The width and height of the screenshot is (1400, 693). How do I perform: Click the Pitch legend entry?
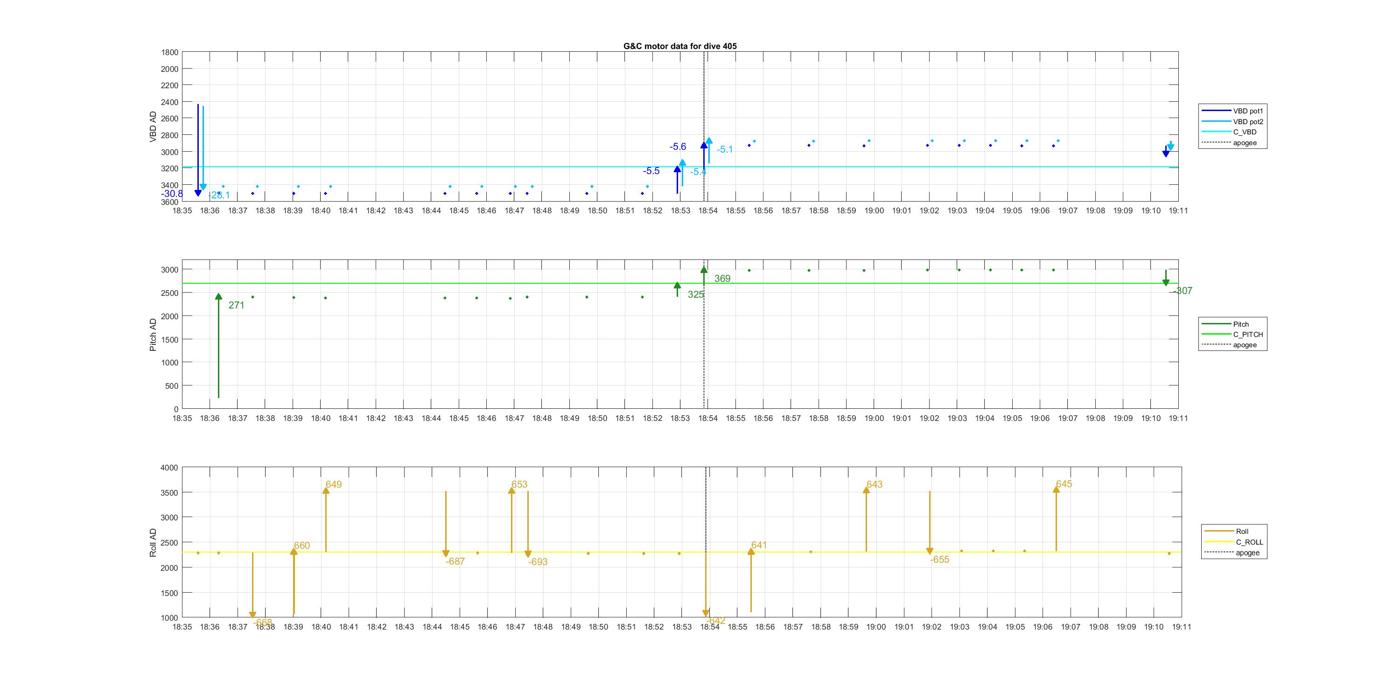1228,324
